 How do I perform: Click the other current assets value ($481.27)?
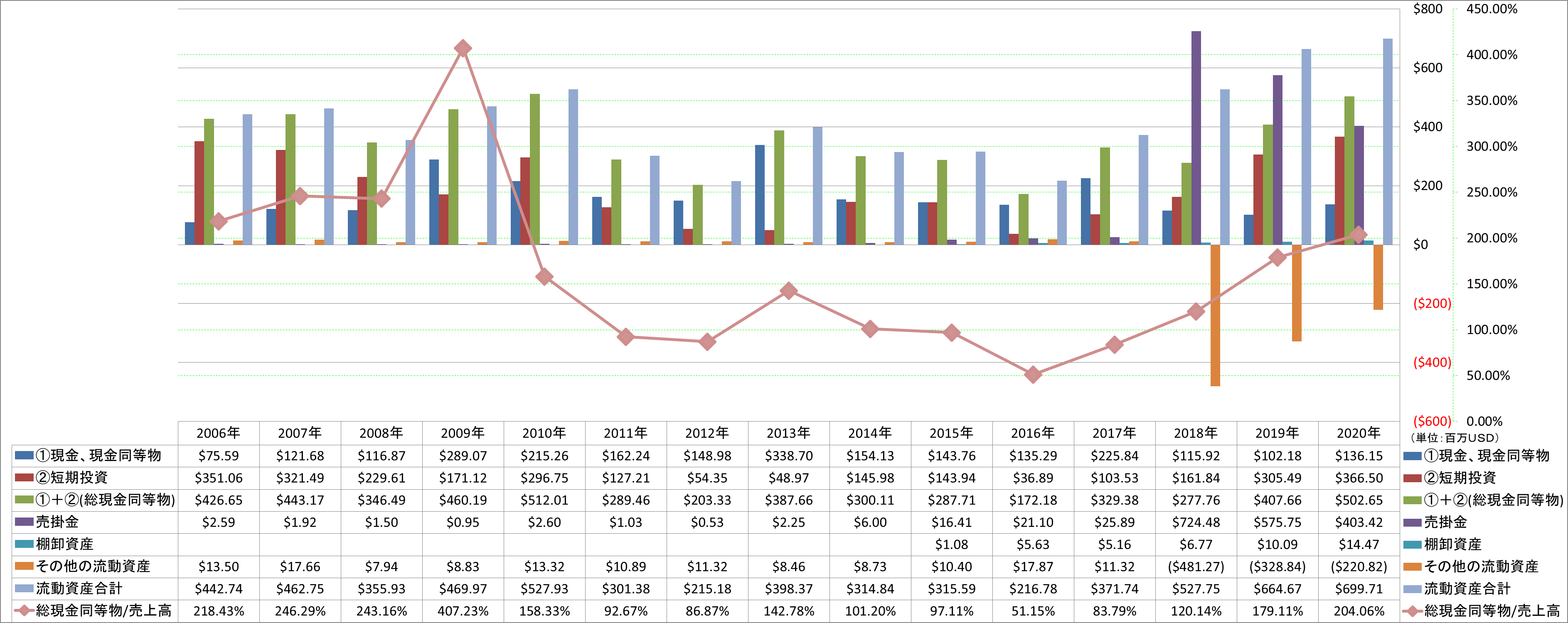[x=1196, y=567]
